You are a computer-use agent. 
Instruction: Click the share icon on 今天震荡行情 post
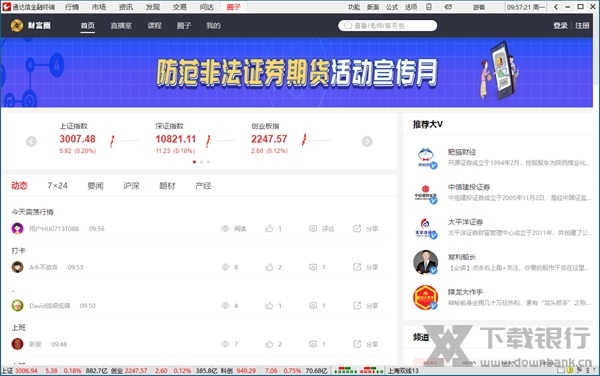357,229
